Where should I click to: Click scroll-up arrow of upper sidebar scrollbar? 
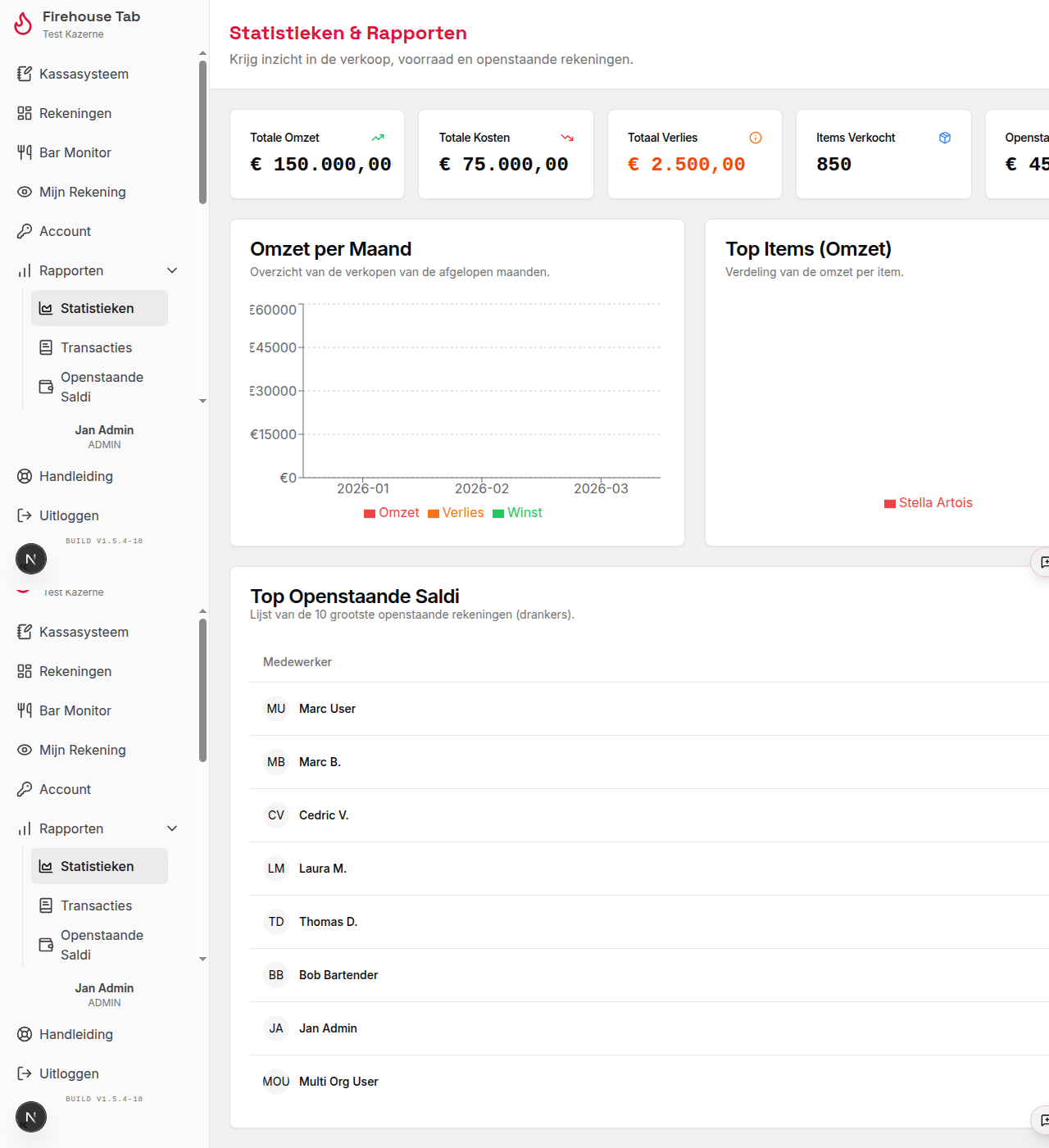click(x=202, y=53)
